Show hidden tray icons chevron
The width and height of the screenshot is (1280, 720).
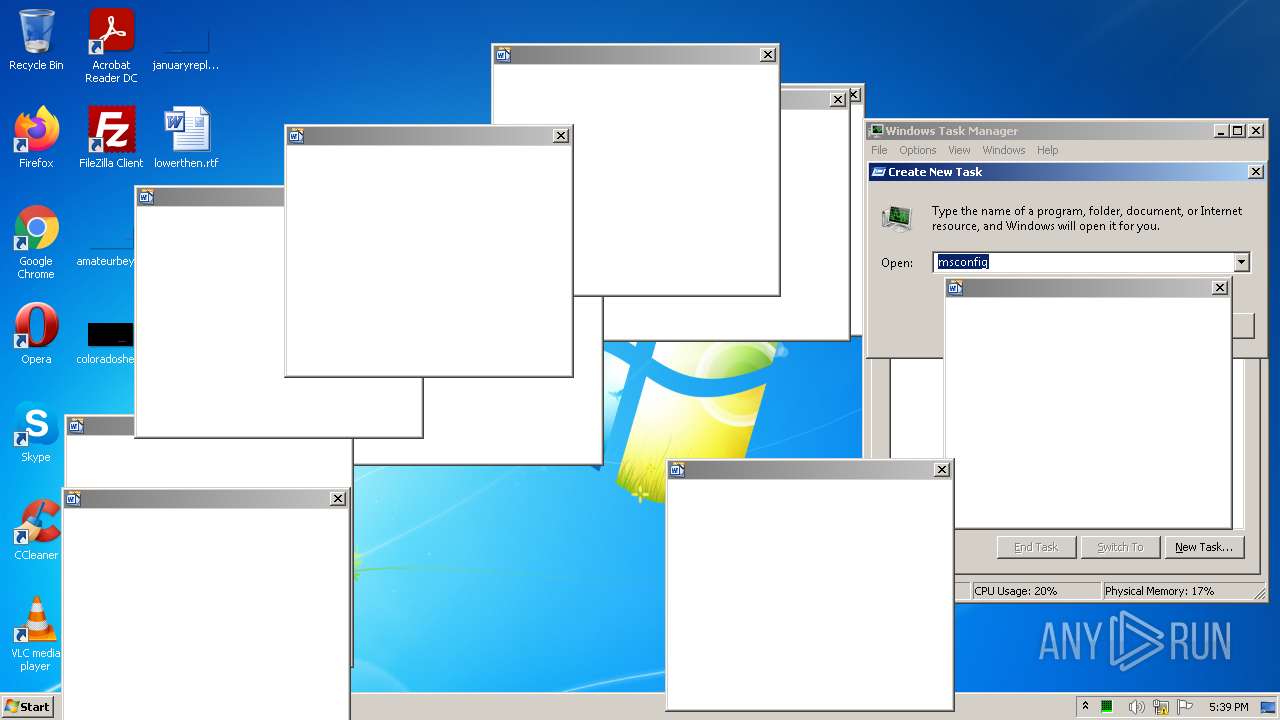[1085, 707]
